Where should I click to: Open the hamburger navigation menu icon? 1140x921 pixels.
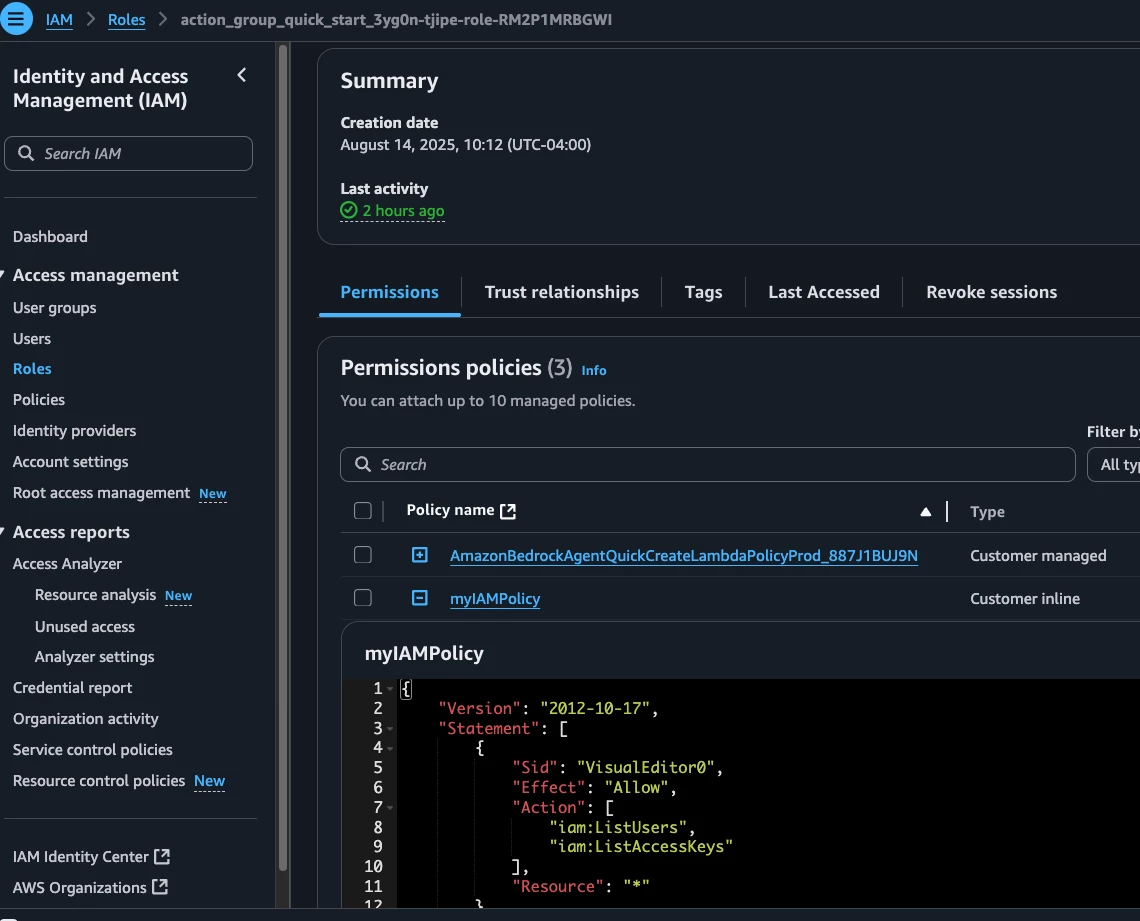point(15,19)
